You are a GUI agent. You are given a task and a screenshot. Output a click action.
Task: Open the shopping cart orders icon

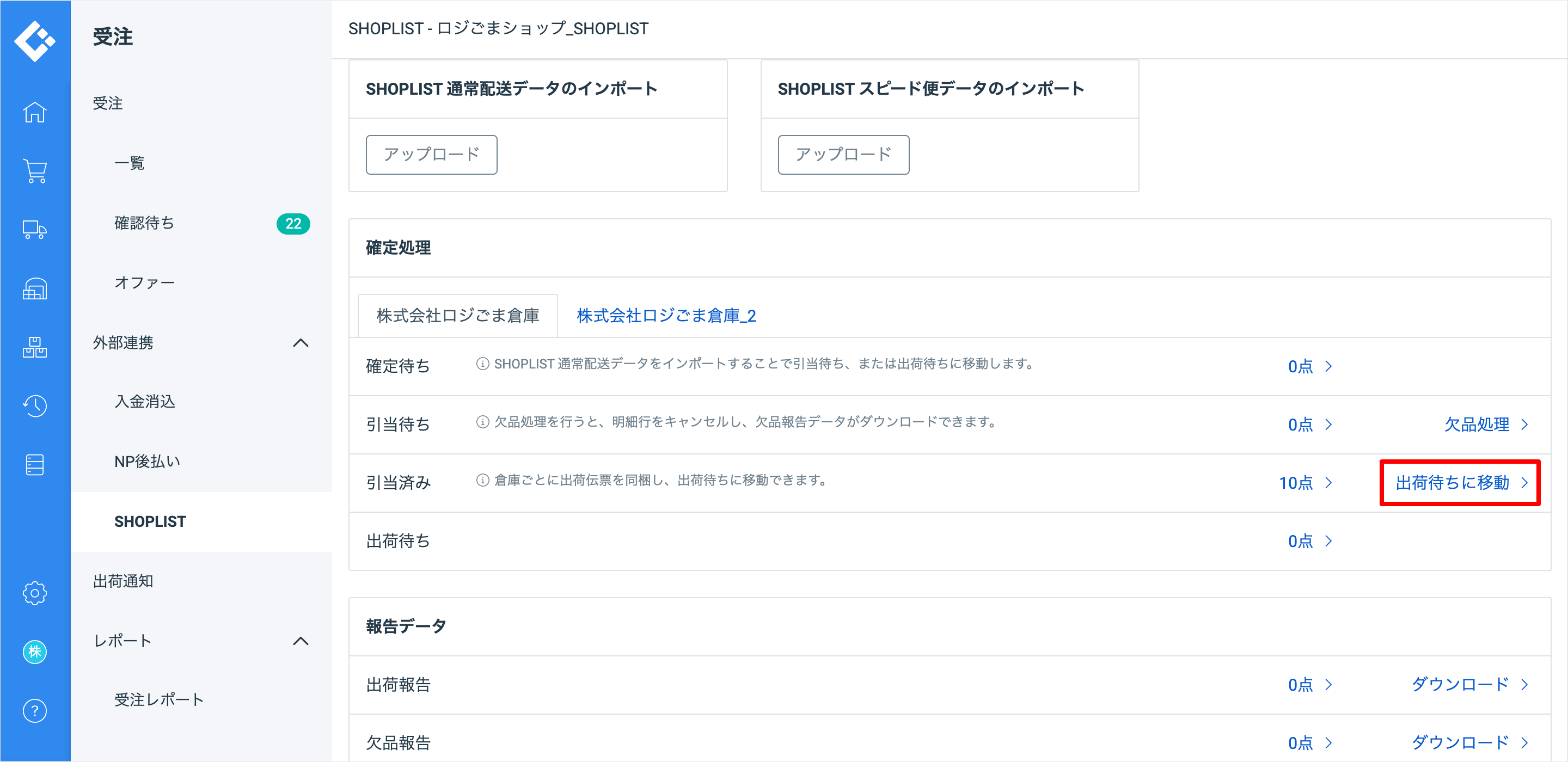35,171
